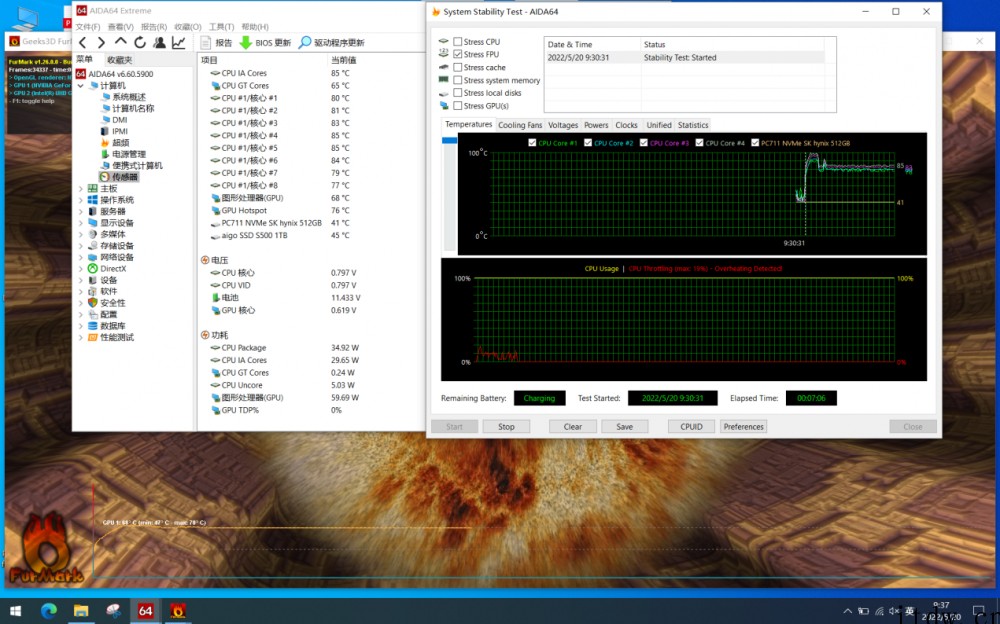Screen dimensions: 1000x624
Task: Switch to the Clocks tab
Action: (626, 125)
